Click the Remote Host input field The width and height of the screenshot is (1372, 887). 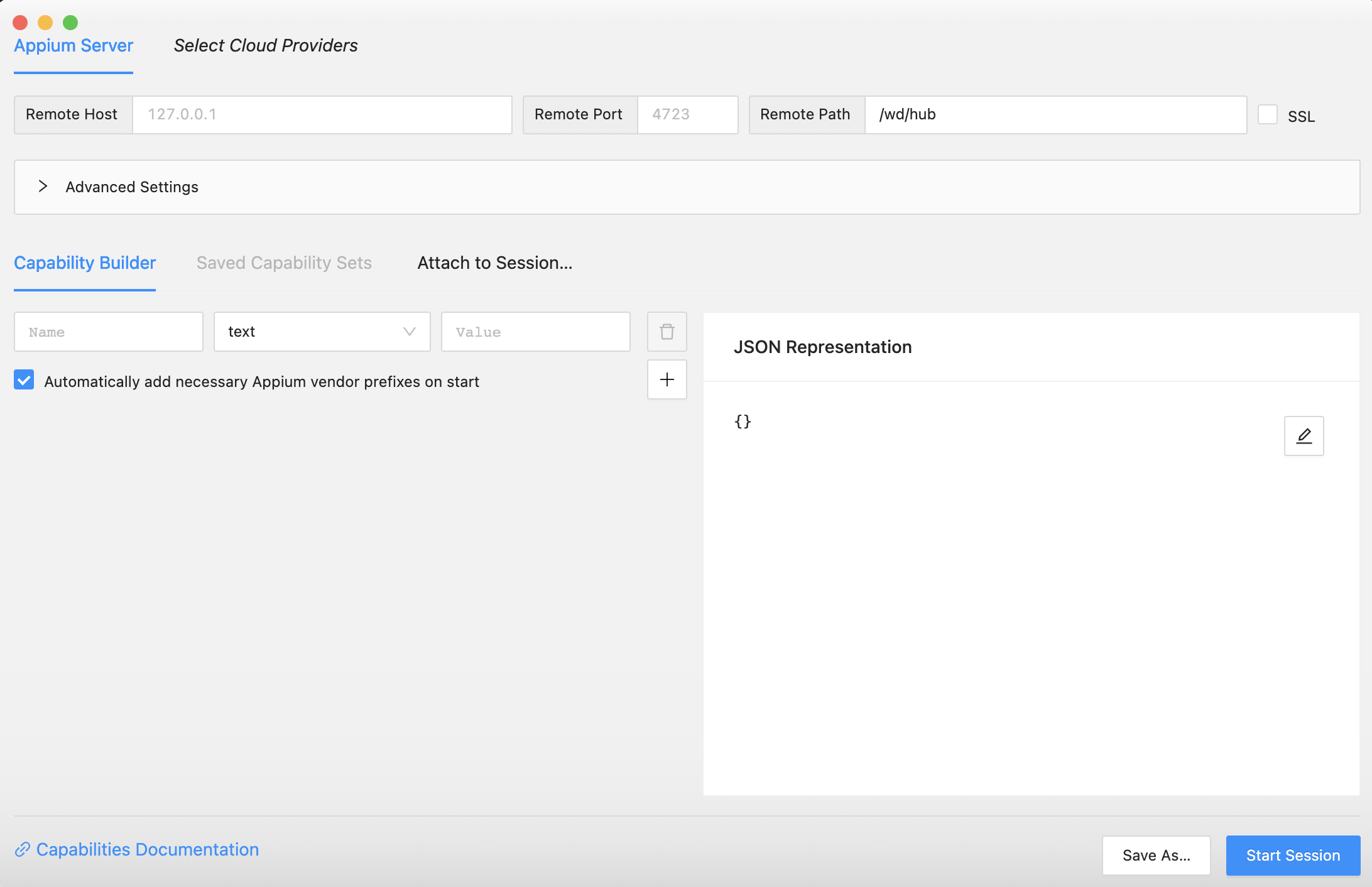pos(320,114)
